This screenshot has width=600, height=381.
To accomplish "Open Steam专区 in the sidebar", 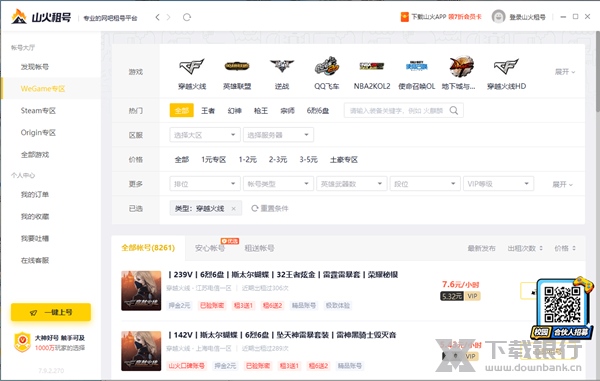I will tap(38, 111).
